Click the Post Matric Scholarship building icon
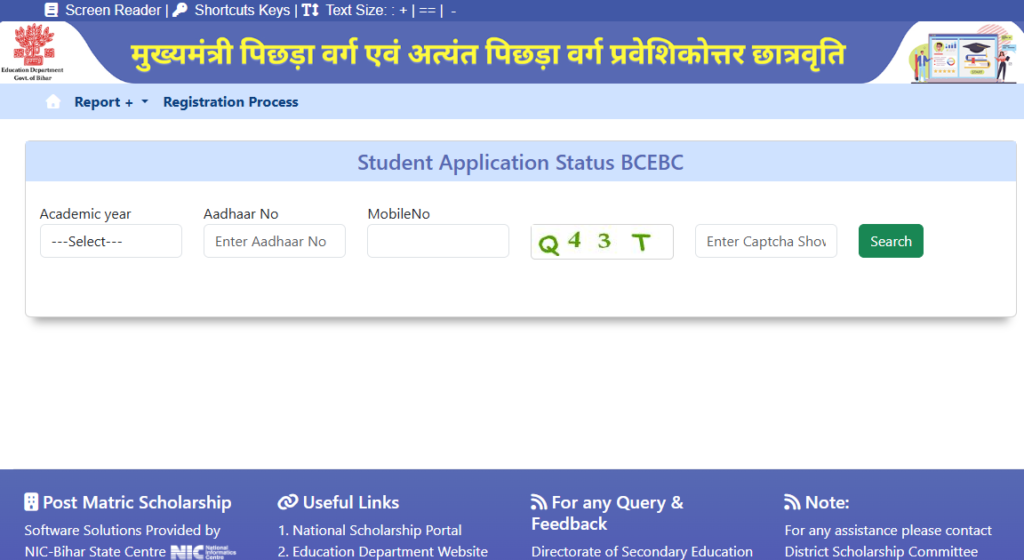Viewport: 1024px width, 560px height. [32, 502]
